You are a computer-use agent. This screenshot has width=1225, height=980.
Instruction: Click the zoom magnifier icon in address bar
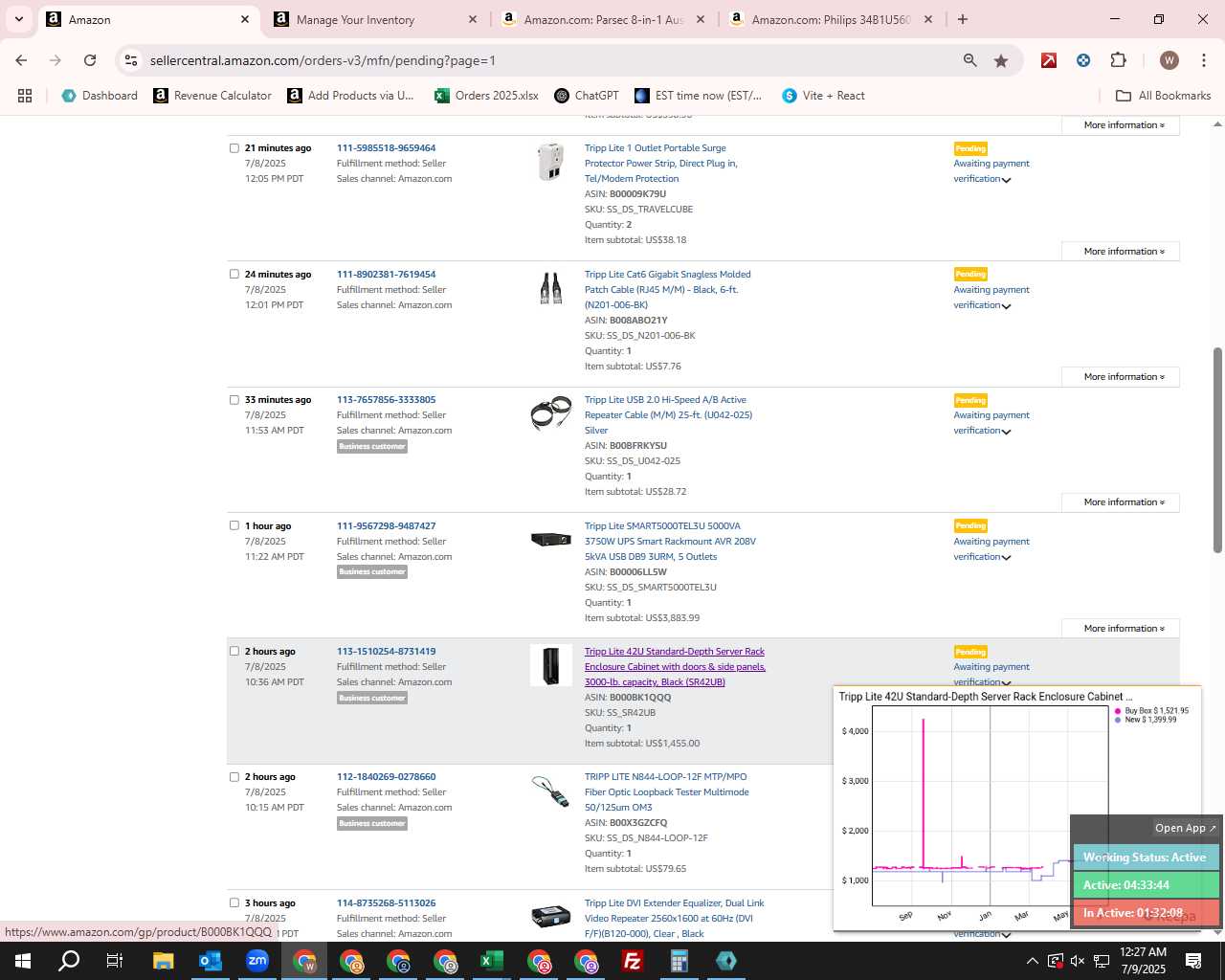click(970, 60)
